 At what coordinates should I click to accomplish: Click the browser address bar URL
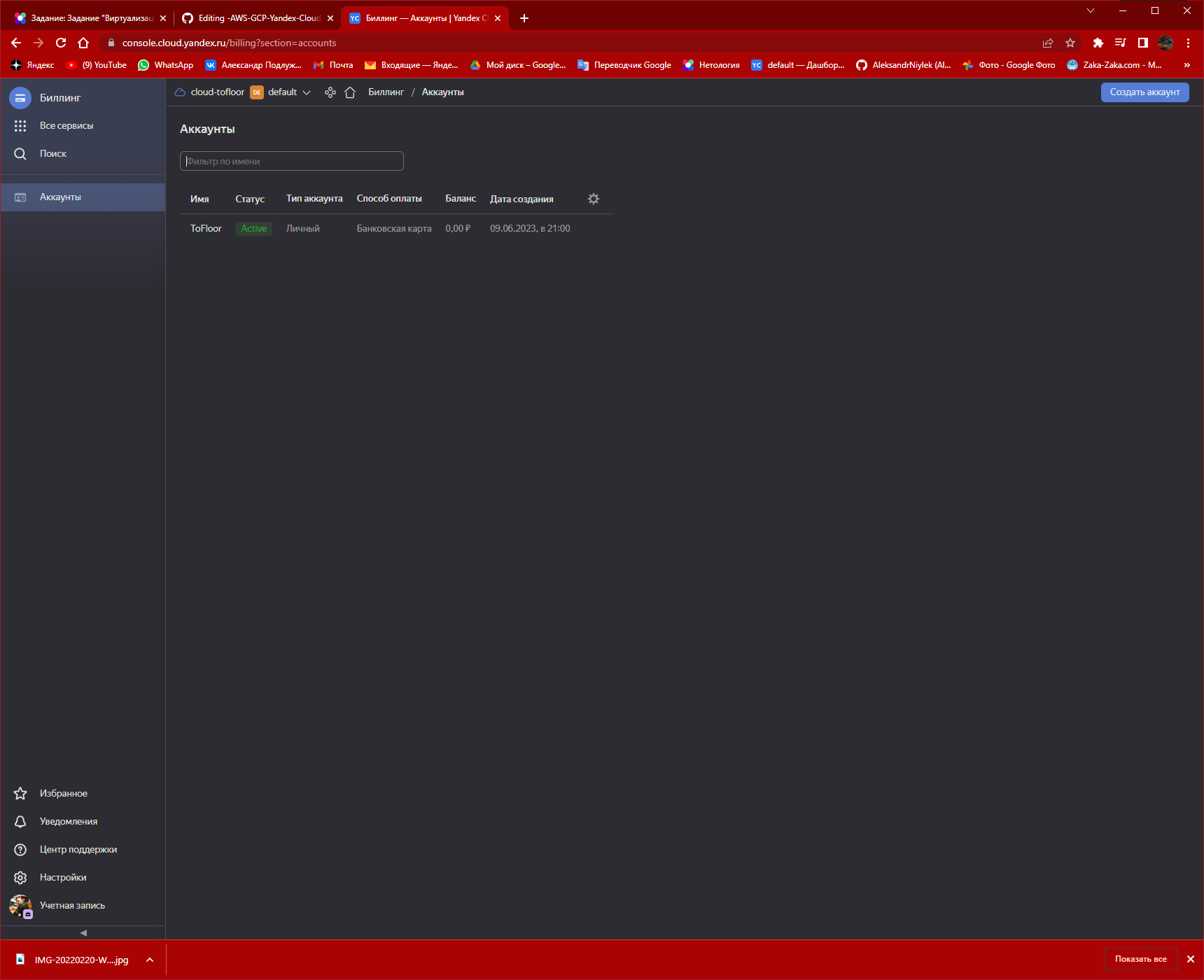[x=229, y=43]
